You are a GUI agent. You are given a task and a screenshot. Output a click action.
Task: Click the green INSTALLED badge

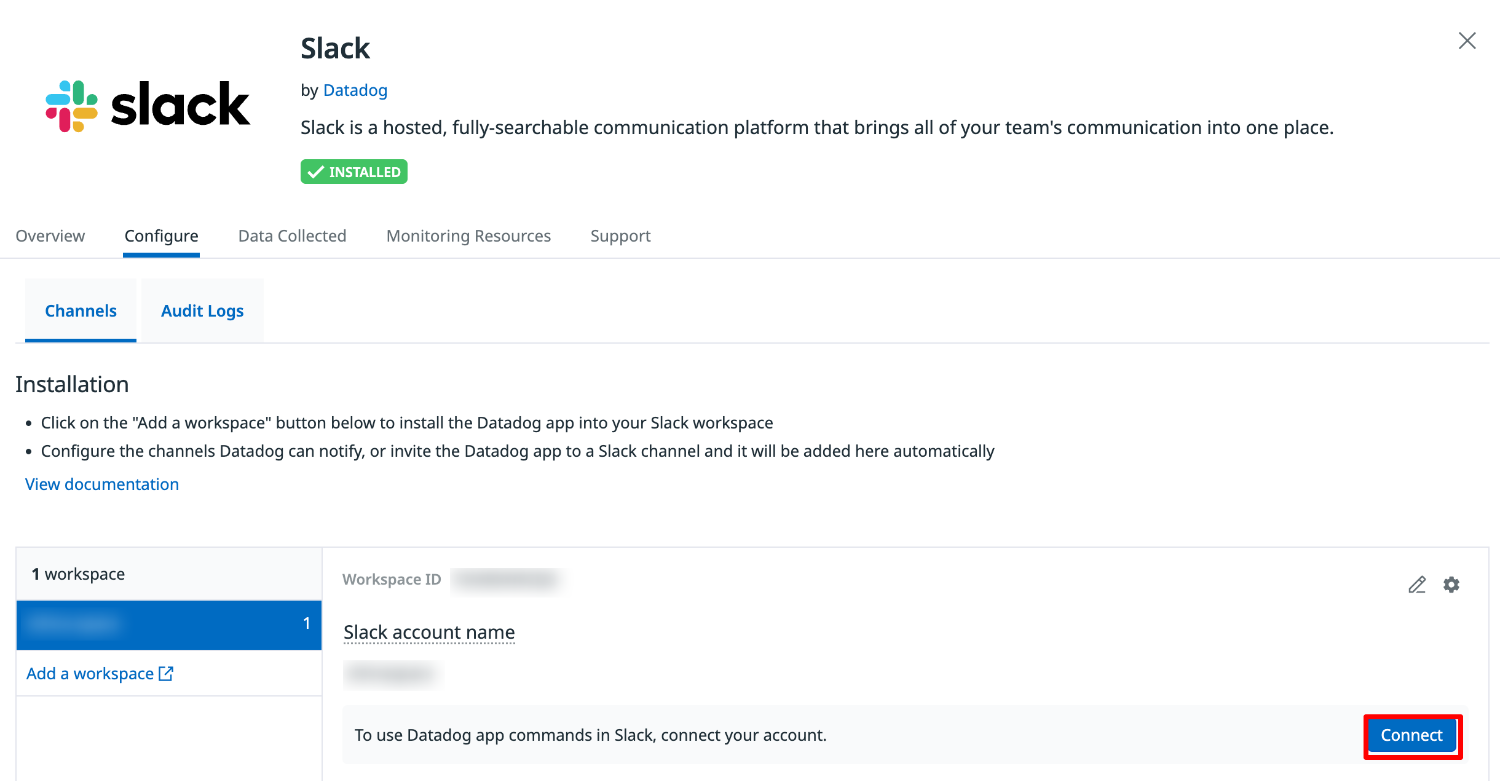coord(354,172)
